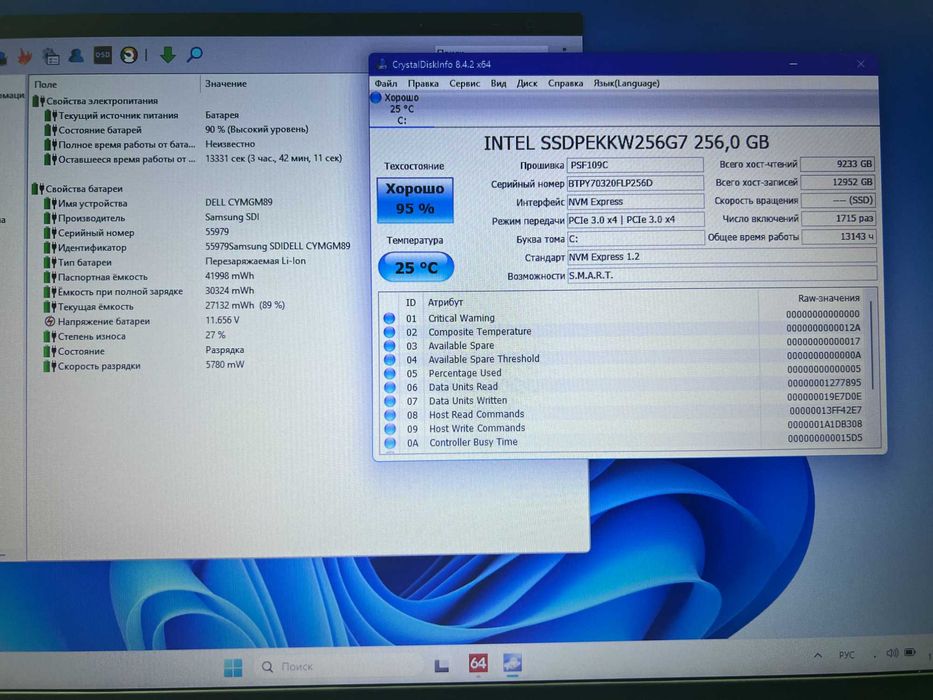Select the Свойства электропитания group row
933x700 pixels.
coord(95,101)
